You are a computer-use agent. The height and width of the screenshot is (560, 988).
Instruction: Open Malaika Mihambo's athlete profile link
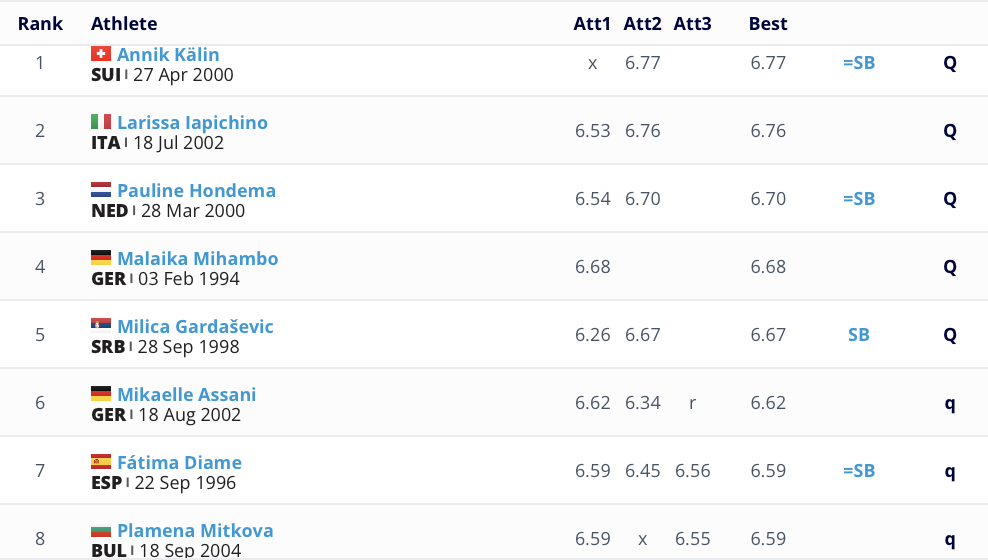click(197, 259)
